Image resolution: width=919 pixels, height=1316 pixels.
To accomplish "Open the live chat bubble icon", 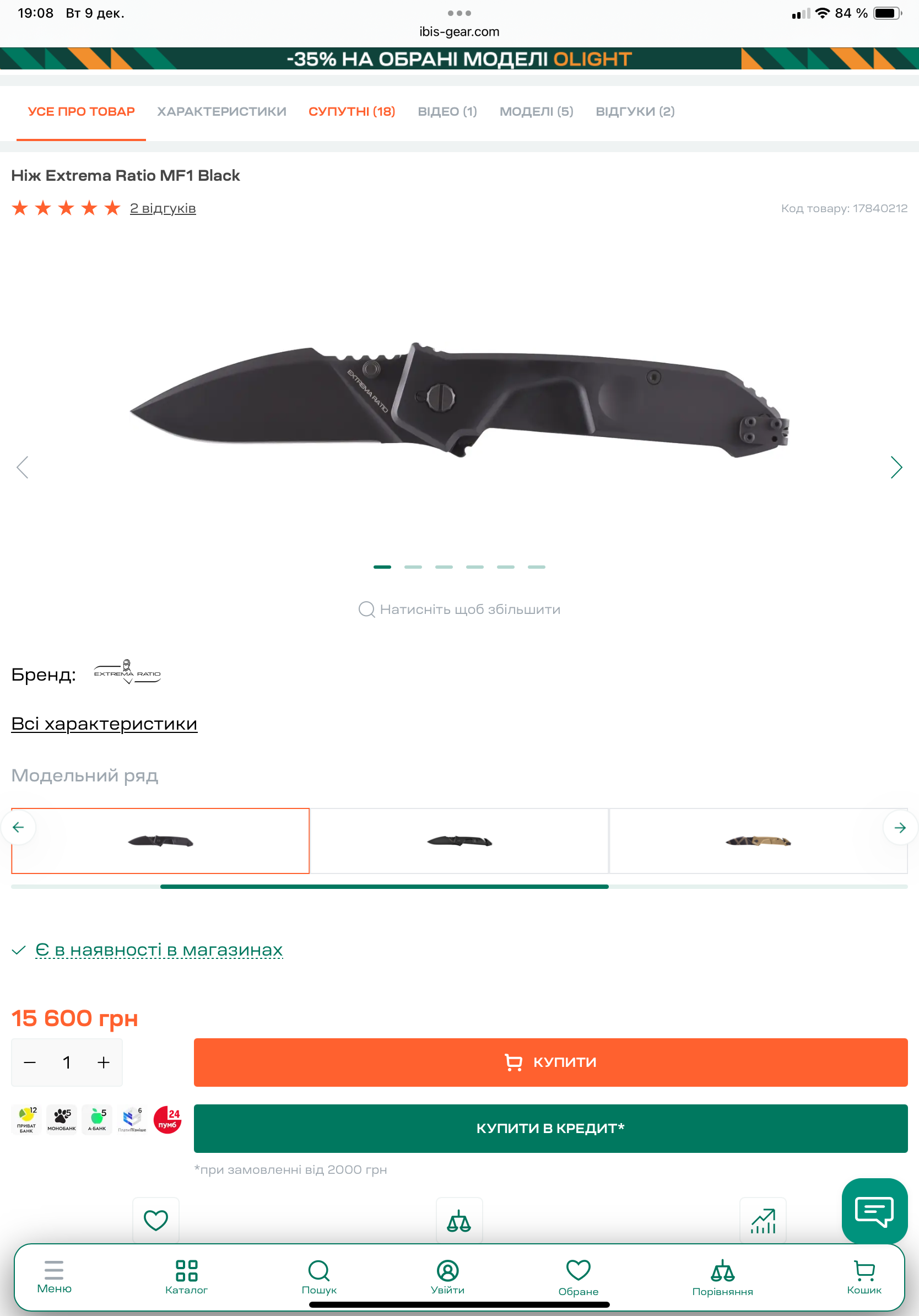I will point(874,1211).
